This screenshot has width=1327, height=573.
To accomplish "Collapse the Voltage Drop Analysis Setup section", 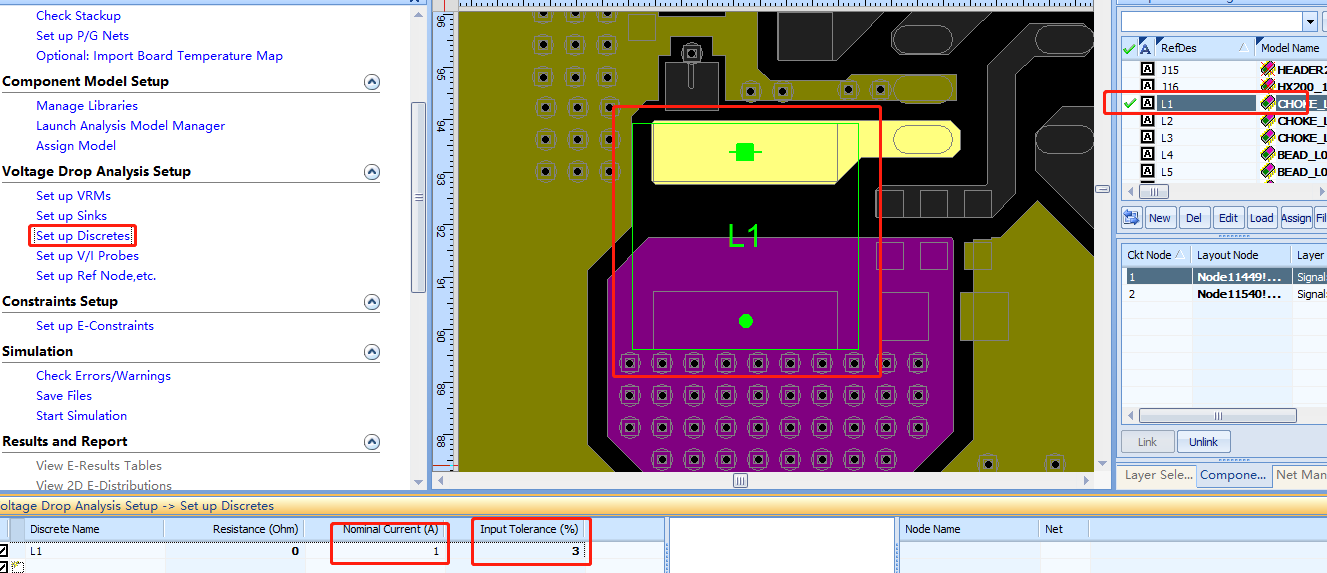I will point(372,172).
